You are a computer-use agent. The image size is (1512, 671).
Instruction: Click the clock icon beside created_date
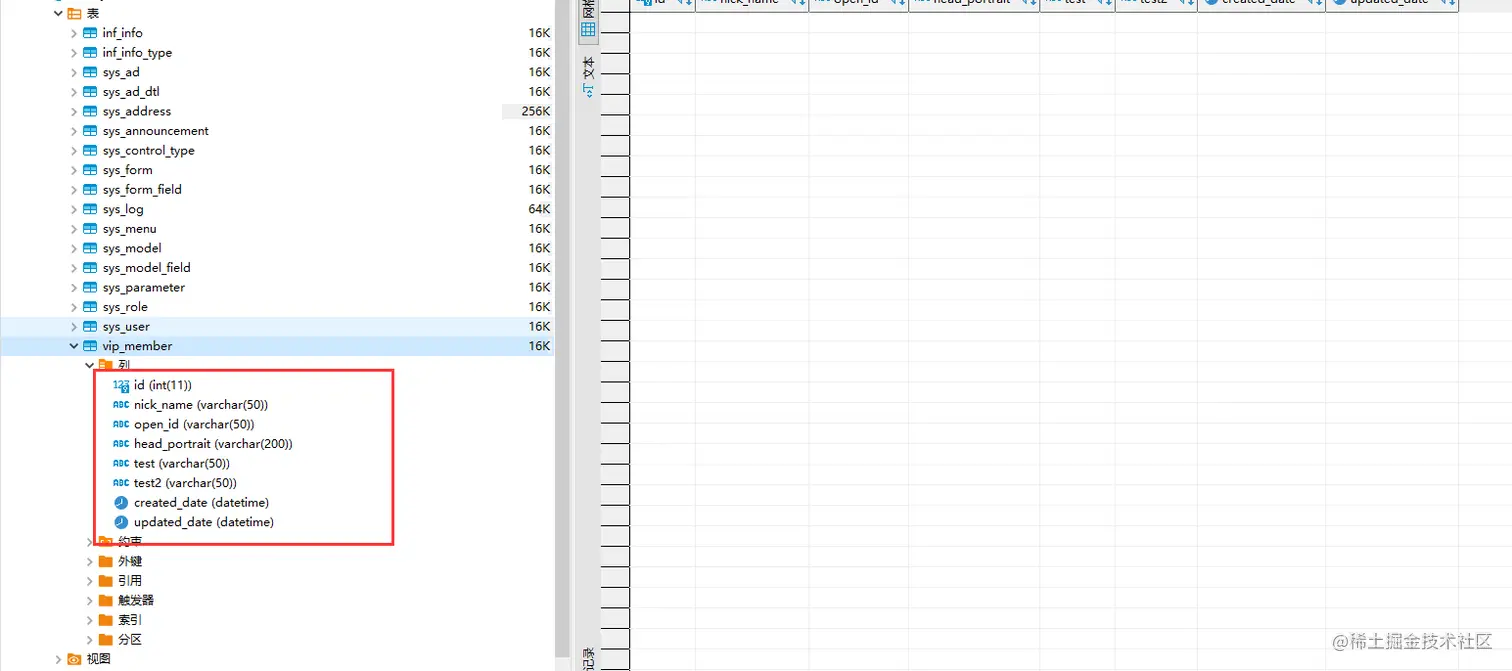coord(121,502)
